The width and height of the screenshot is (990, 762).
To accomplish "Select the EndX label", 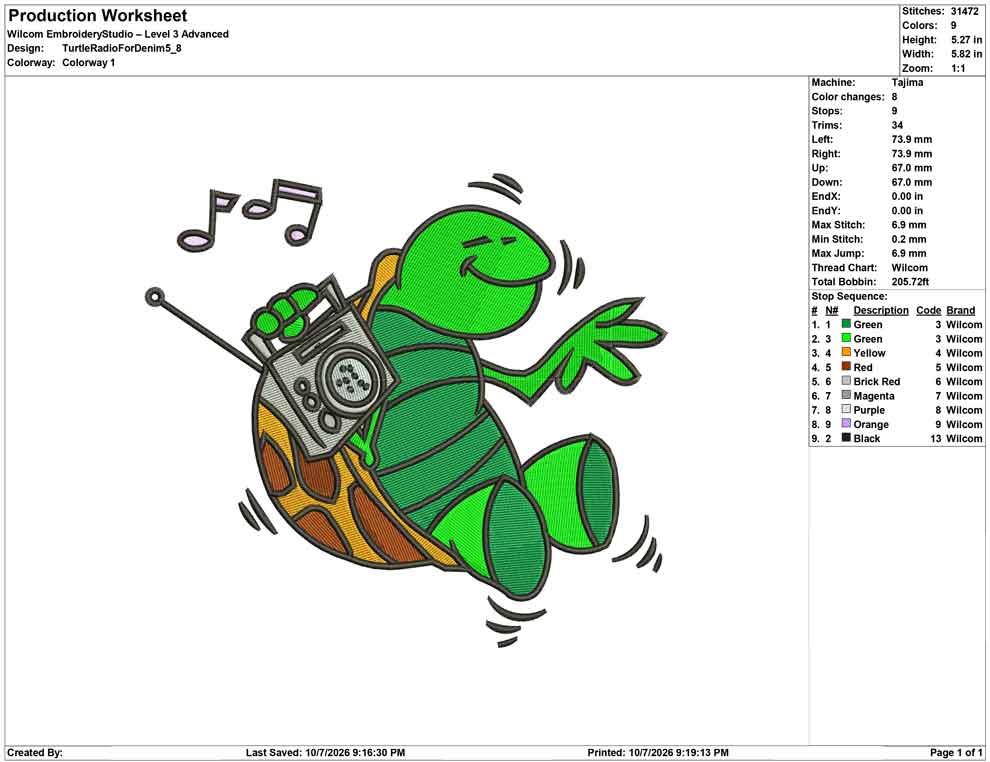I will [x=826, y=196].
